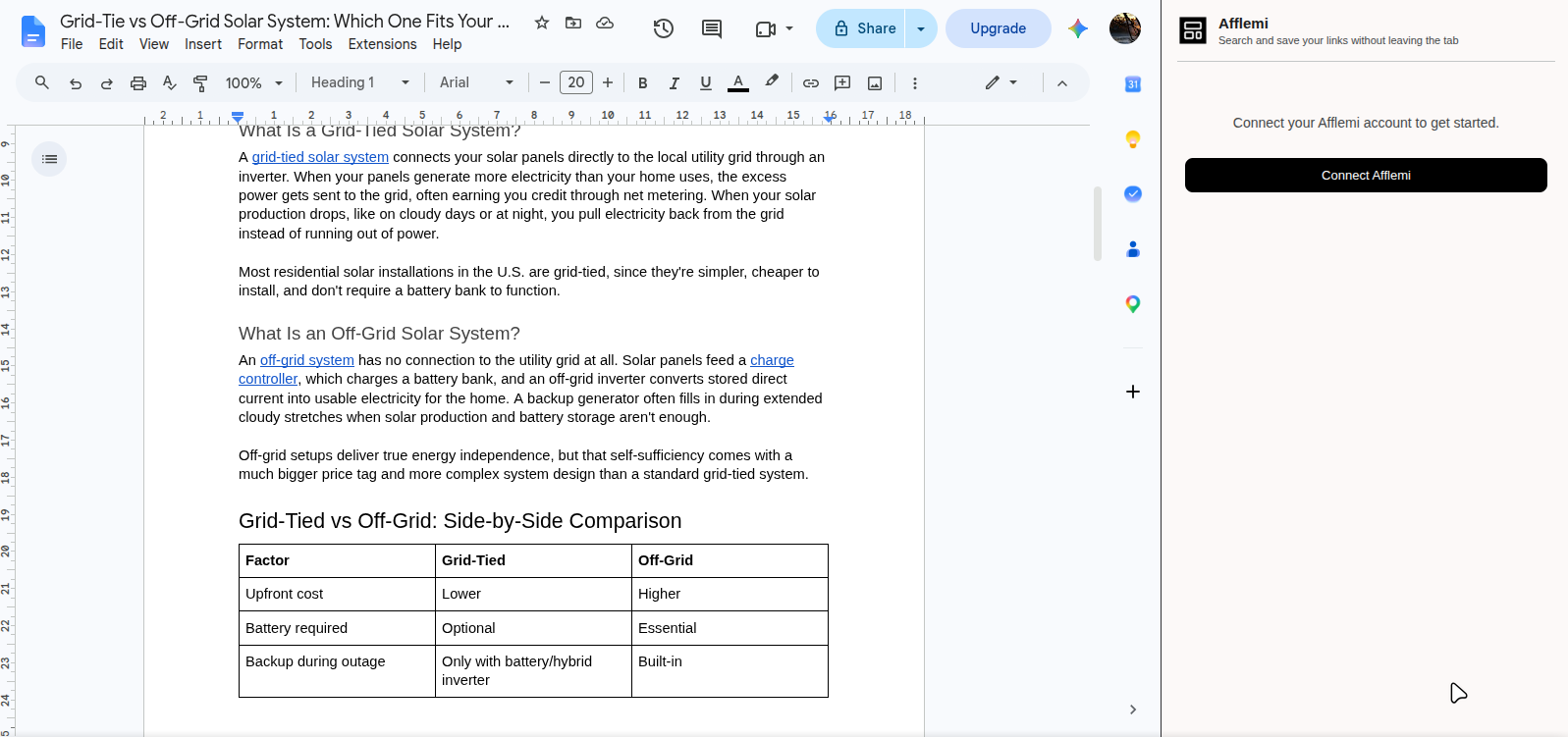Follow the grid-tied solar system link
The image size is (1568, 737).
coord(320,157)
